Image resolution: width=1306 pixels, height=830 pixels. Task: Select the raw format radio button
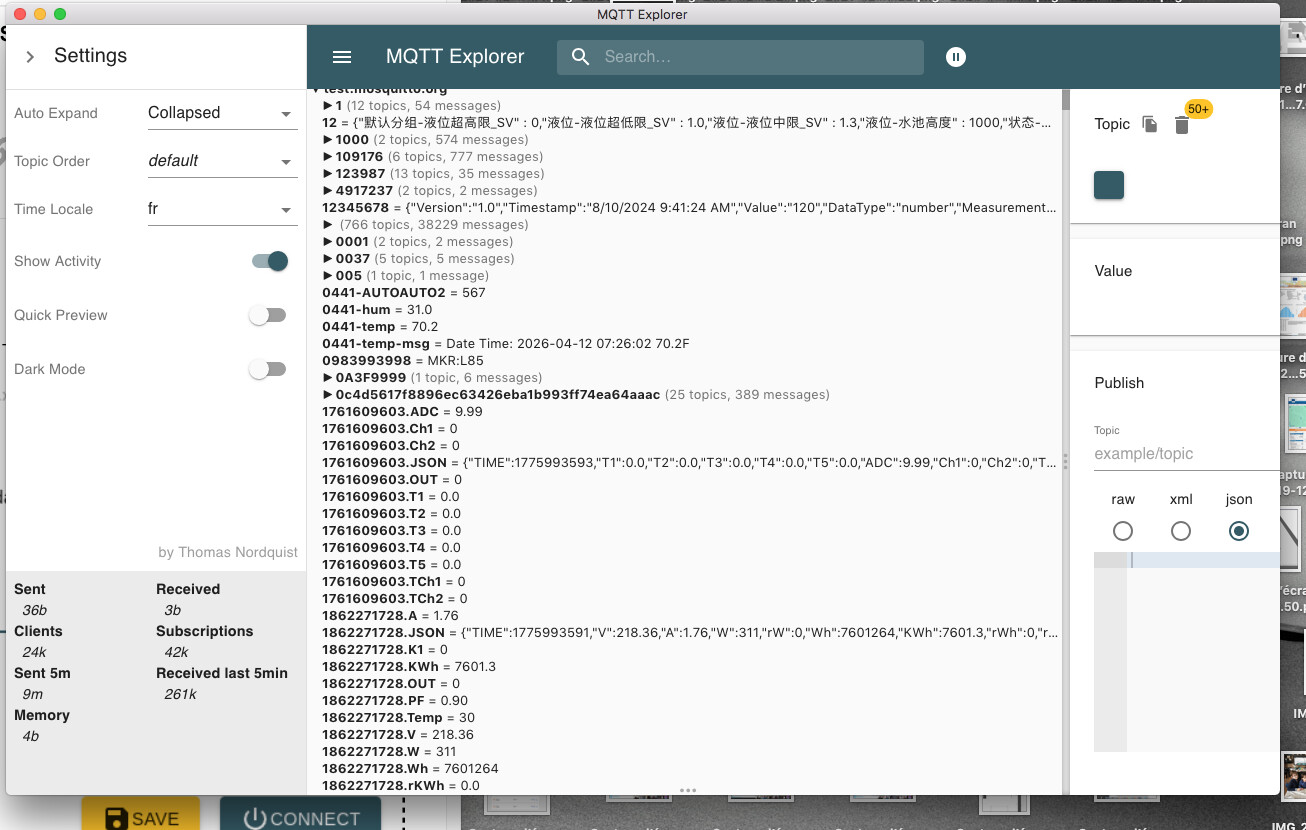(1123, 531)
